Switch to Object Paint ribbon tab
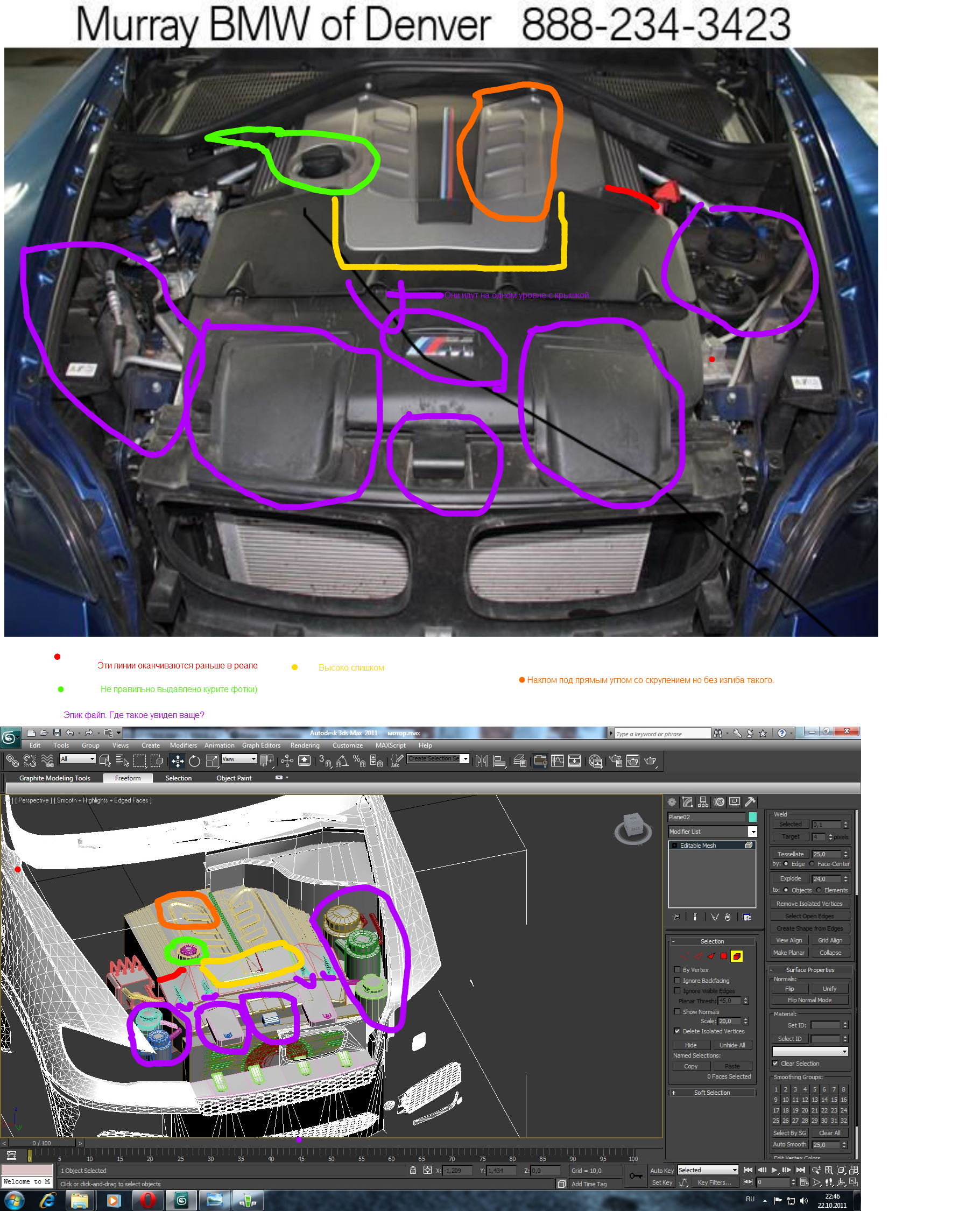980x1211 pixels. tap(234, 778)
